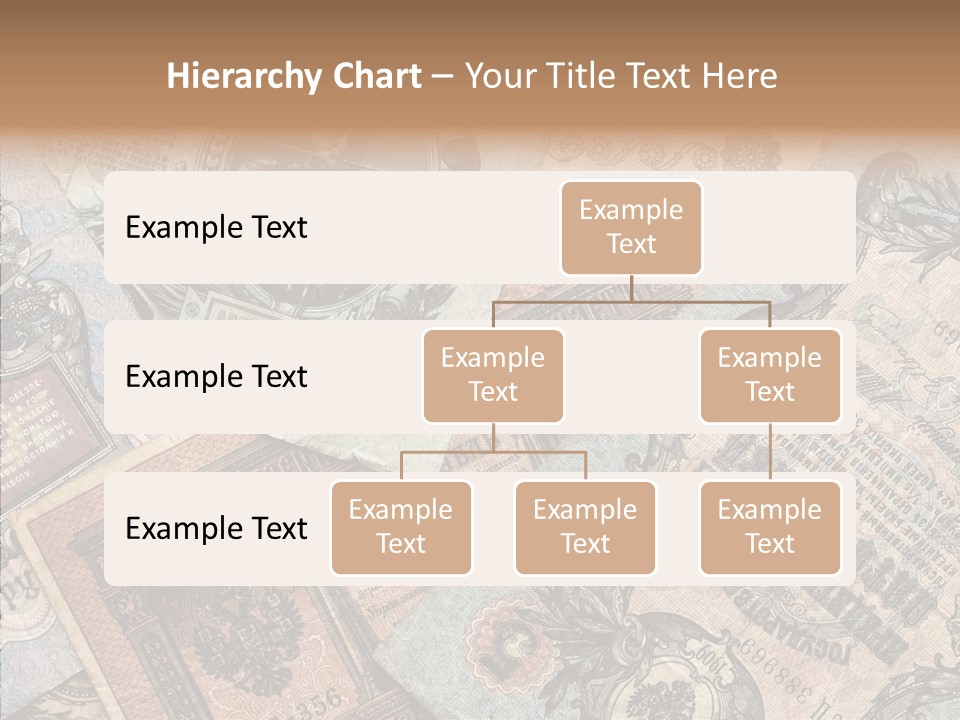Click the "Your Title Text Here" placeholder
This screenshot has width=960, height=720.
(x=621, y=76)
